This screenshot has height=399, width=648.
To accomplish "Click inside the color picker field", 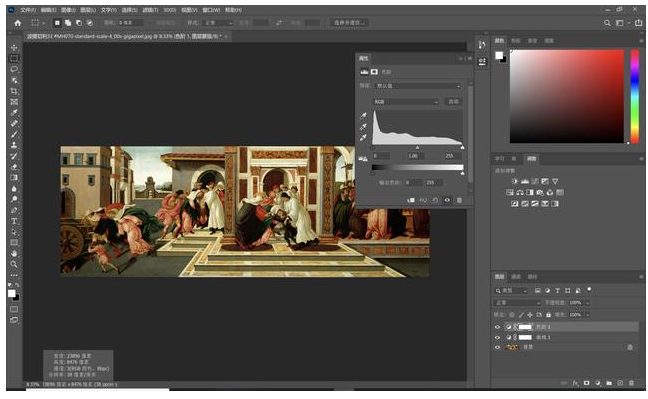I will (567, 96).
